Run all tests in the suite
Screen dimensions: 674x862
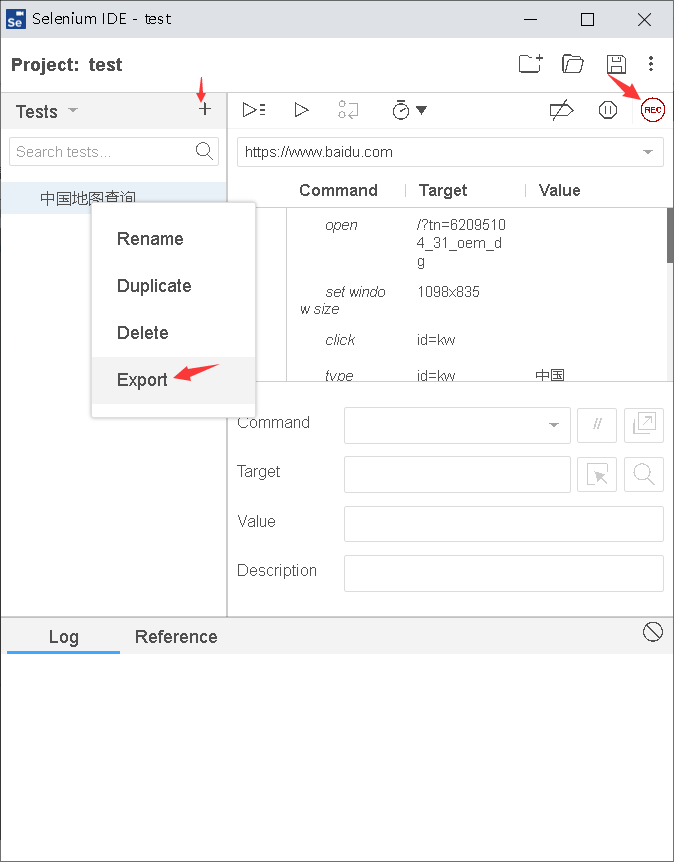click(254, 110)
